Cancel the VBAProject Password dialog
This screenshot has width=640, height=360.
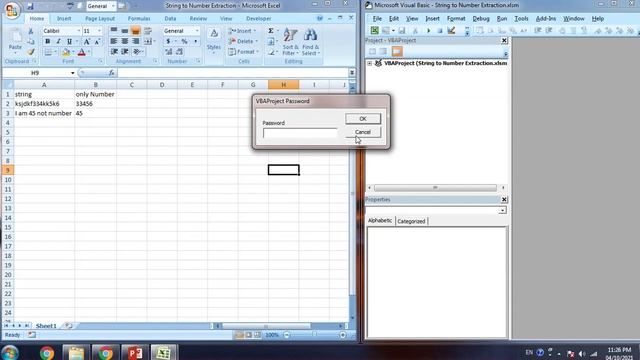point(363,132)
